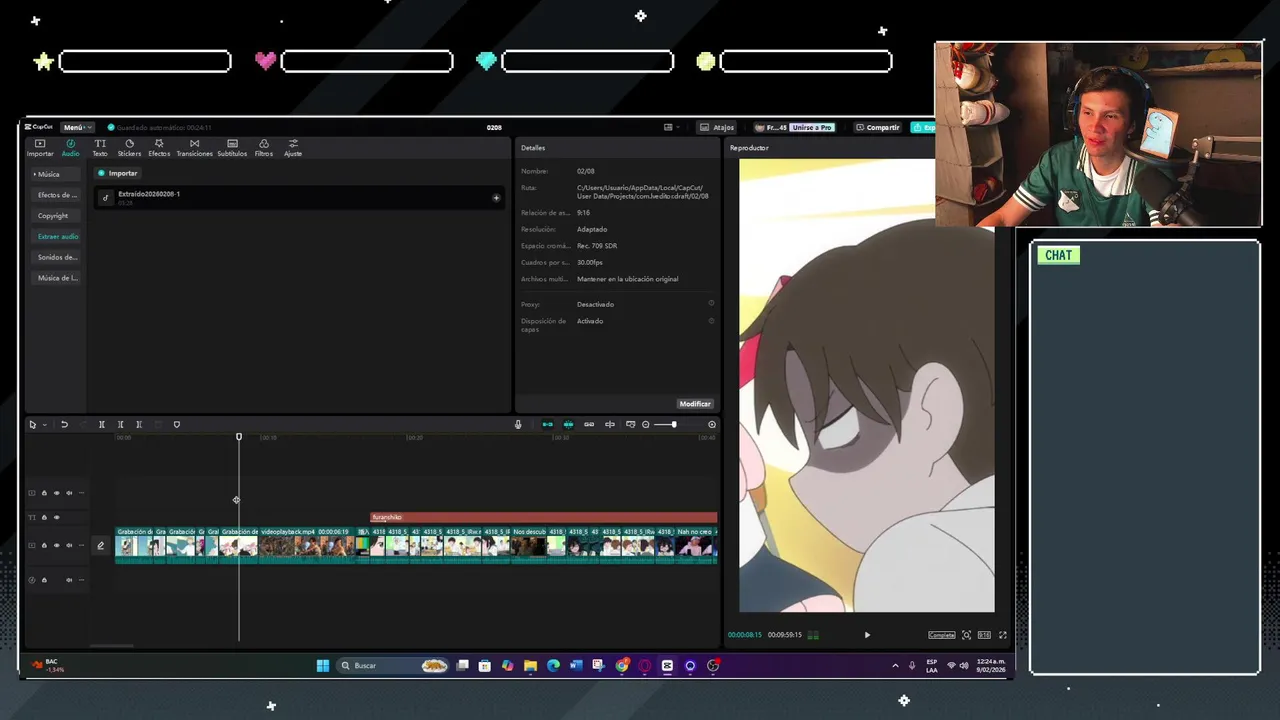Viewport: 1280px width, 720px height.
Task: Toggle visibility eye of the main video track
Action: click(56, 546)
